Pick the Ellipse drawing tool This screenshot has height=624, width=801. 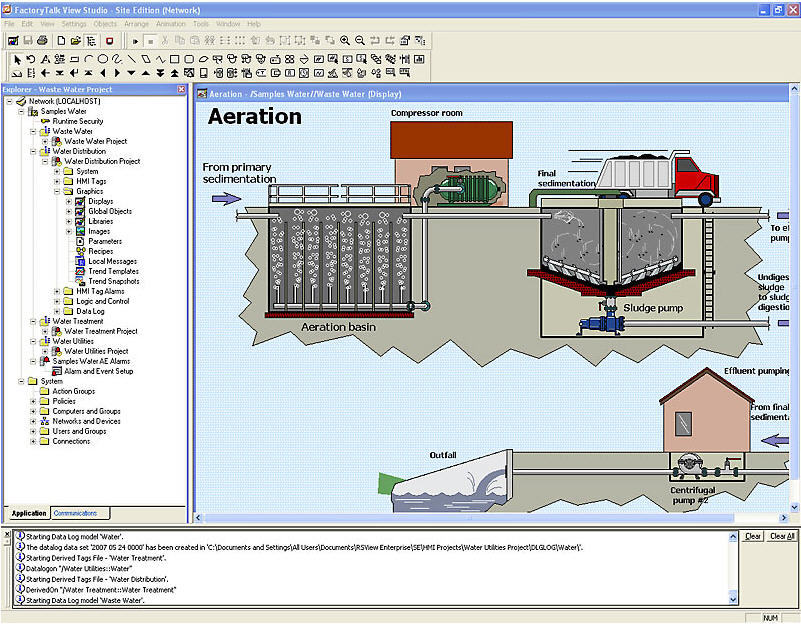point(103,59)
